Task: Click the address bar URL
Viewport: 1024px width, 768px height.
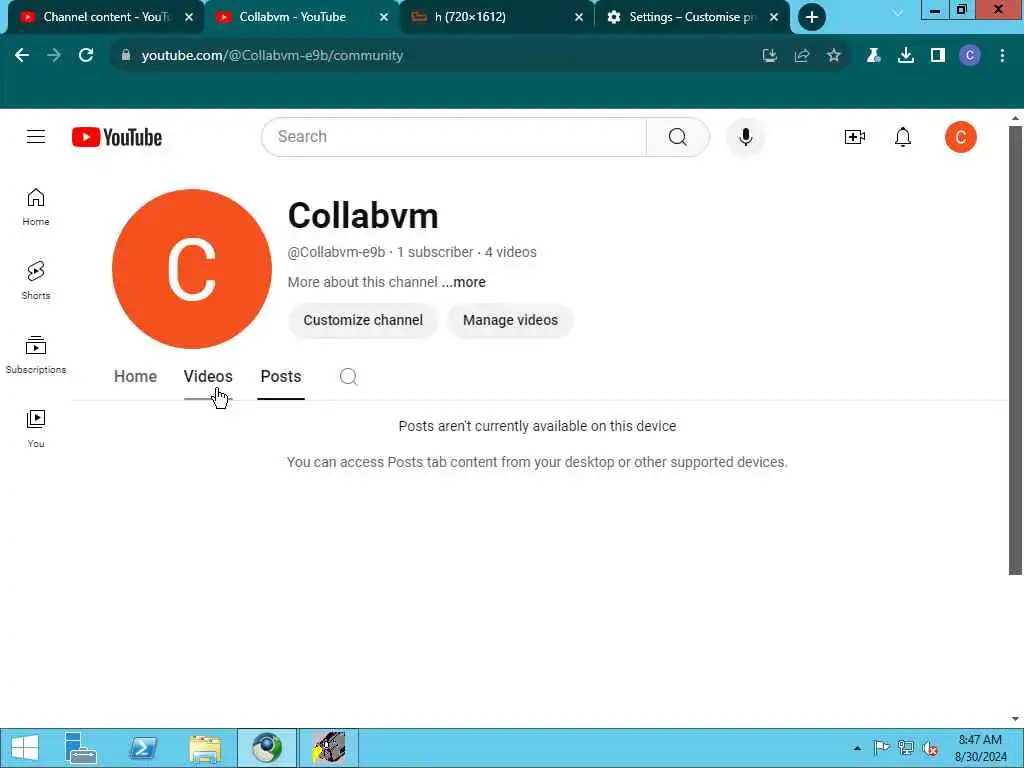Action: pyautogui.click(x=272, y=56)
